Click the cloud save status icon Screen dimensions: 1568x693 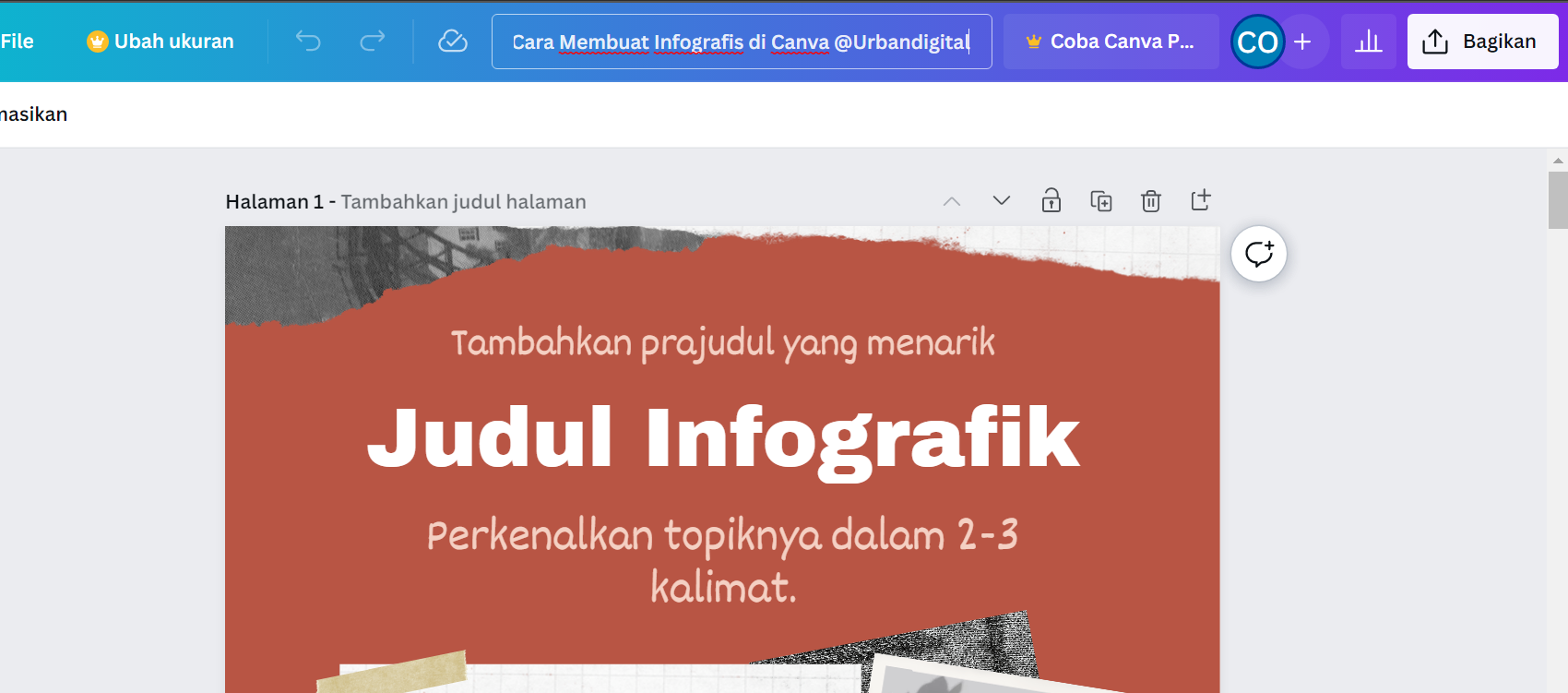(x=452, y=42)
